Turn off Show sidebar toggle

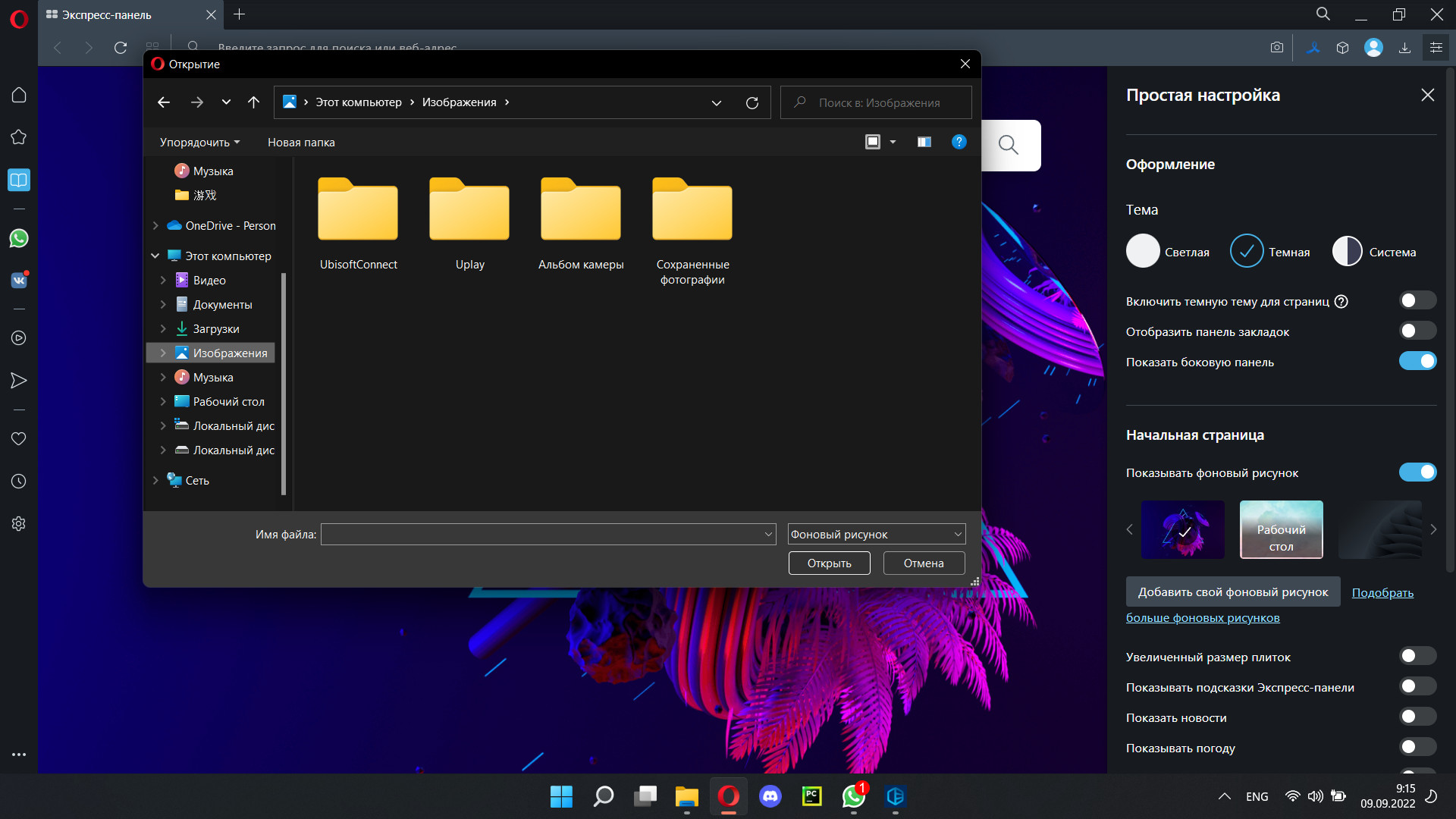click(x=1417, y=362)
